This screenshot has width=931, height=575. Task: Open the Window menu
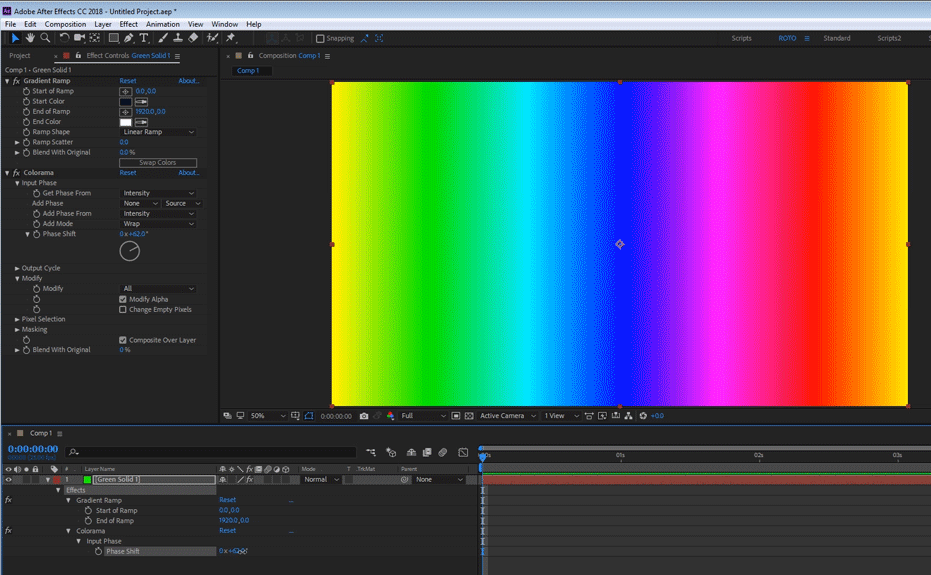pyautogui.click(x=224, y=24)
